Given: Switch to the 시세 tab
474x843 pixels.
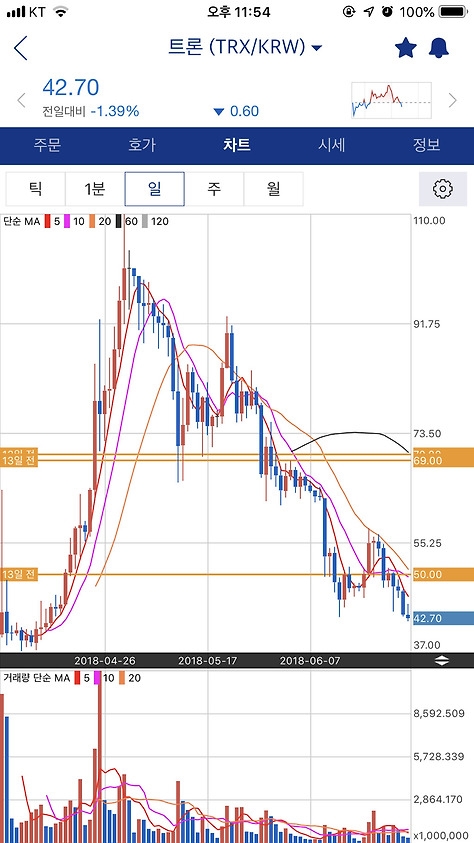Looking at the screenshot, I should pyautogui.click(x=332, y=145).
